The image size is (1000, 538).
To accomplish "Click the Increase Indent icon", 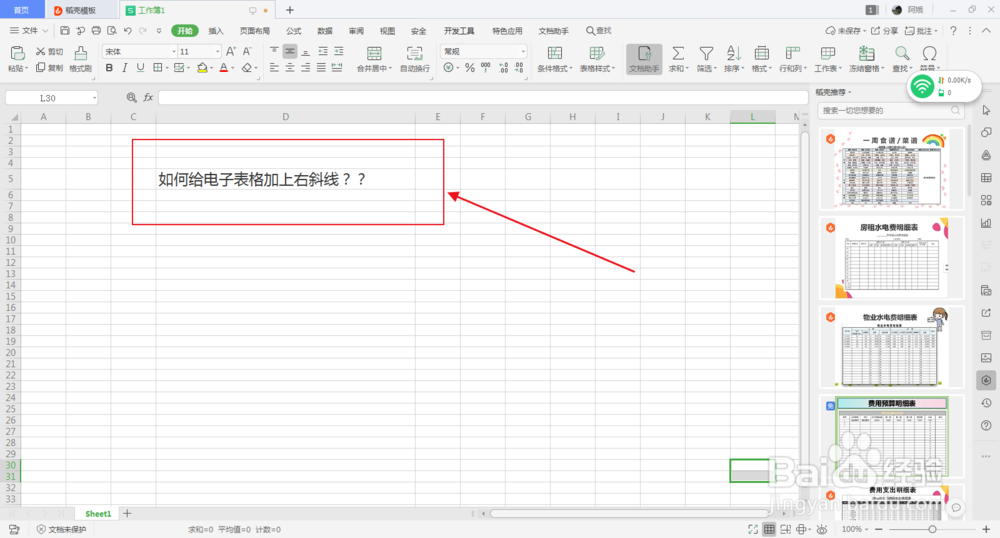I will click(x=339, y=52).
